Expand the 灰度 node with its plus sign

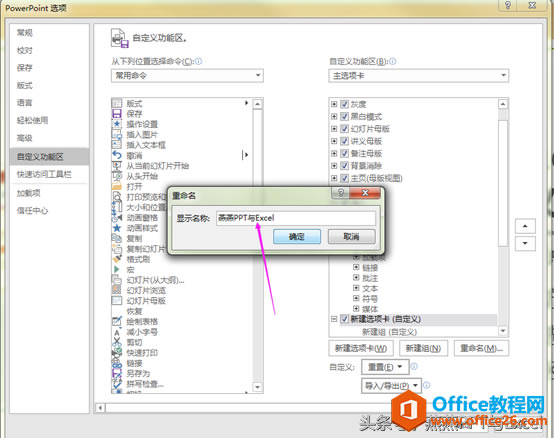click(x=334, y=104)
